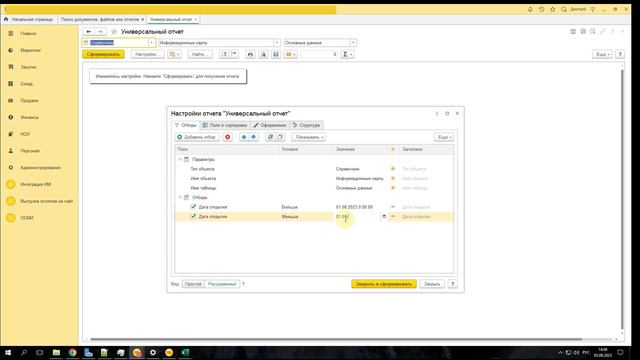Move filter down with blue arrow
The image size is (640, 360).
pos(253,137)
